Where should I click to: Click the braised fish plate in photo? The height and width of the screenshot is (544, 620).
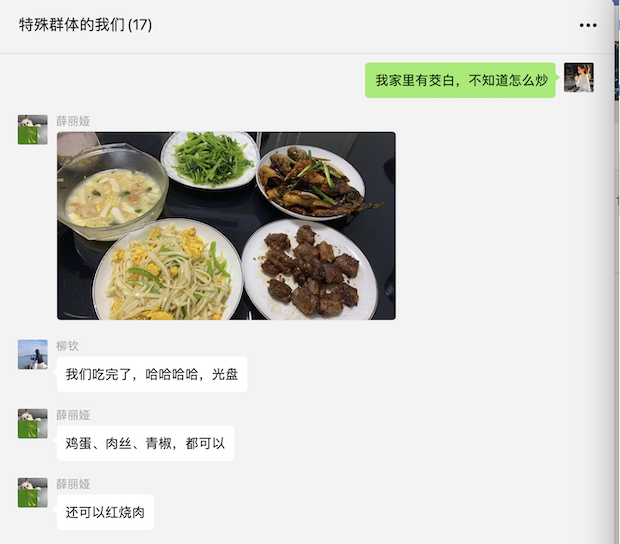(314, 181)
